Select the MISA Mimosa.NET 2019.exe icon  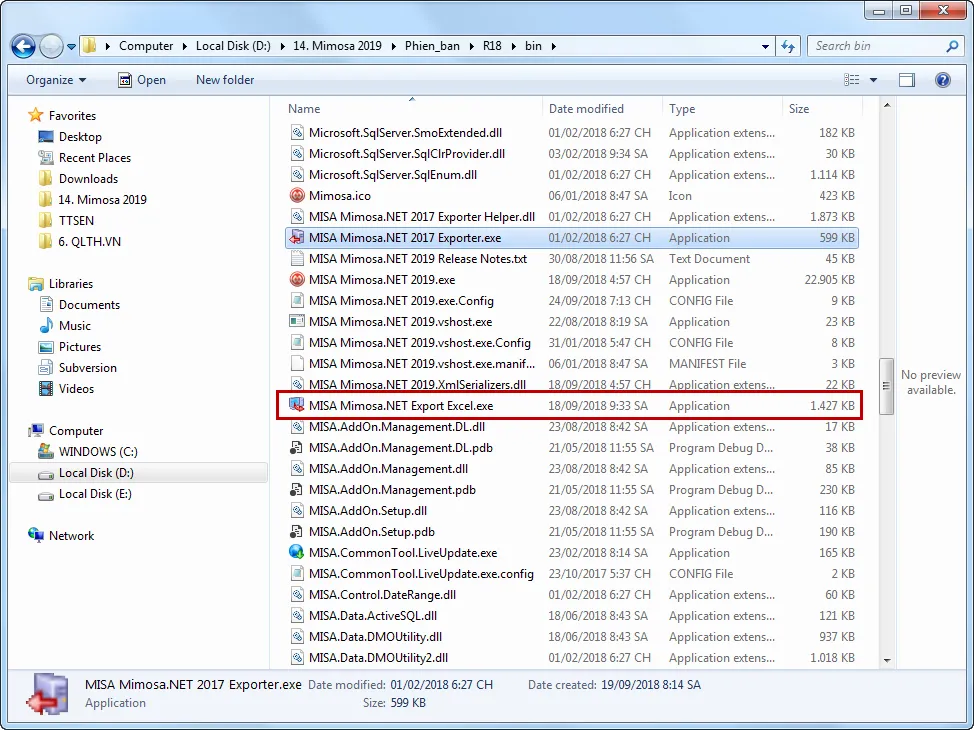(297, 280)
